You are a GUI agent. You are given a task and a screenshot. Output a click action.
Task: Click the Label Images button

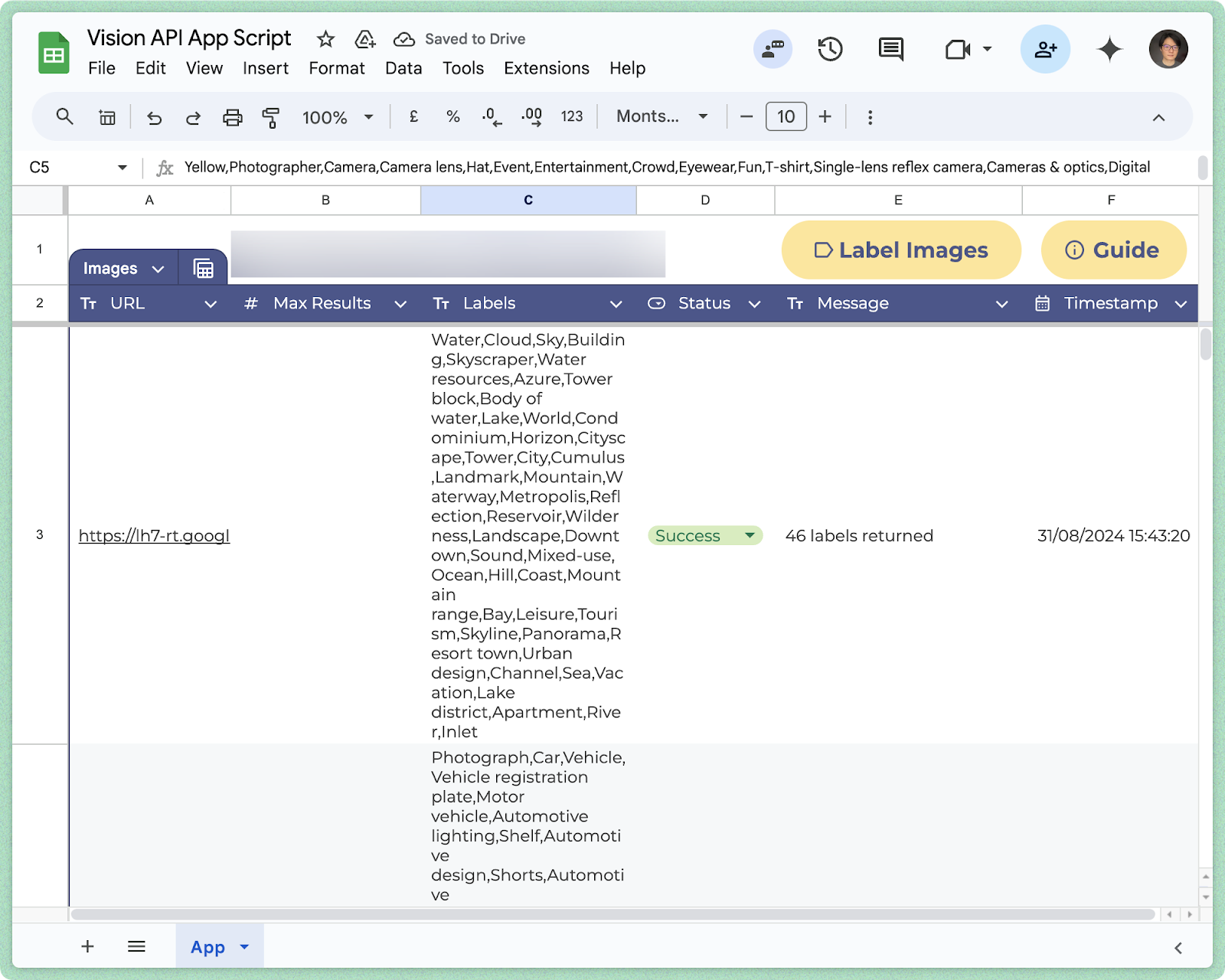coord(901,250)
